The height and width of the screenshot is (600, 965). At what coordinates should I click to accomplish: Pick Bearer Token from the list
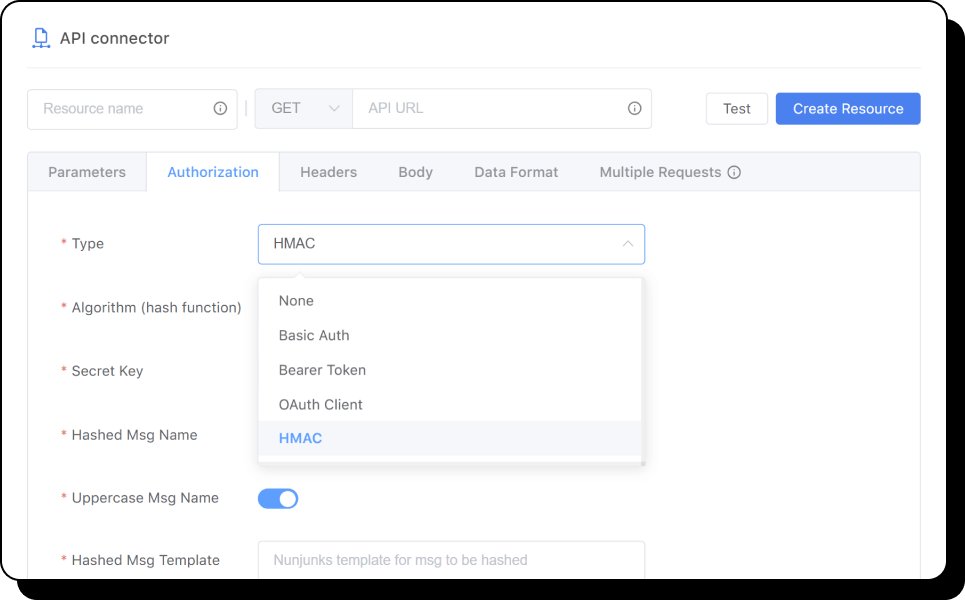pos(450,370)
